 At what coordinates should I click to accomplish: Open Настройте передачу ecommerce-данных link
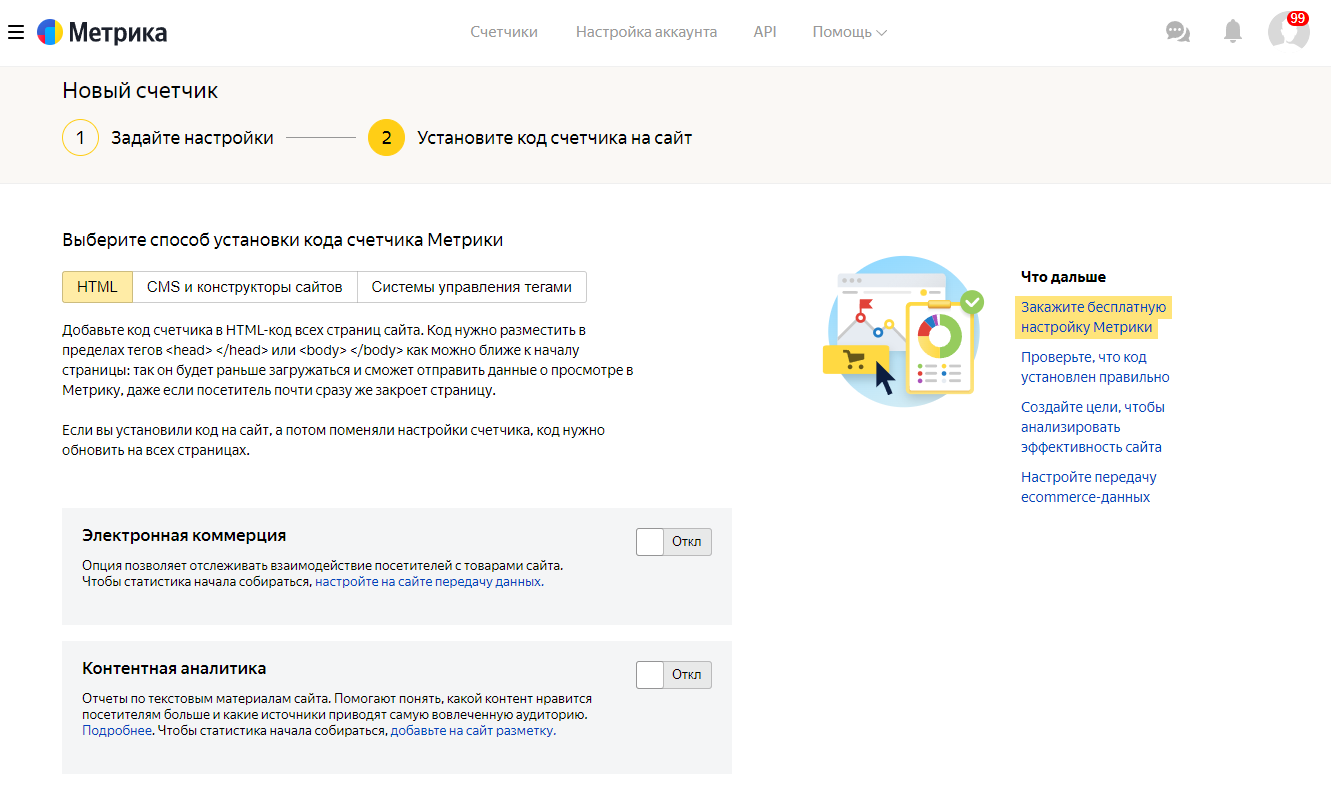coord(1089,487)
